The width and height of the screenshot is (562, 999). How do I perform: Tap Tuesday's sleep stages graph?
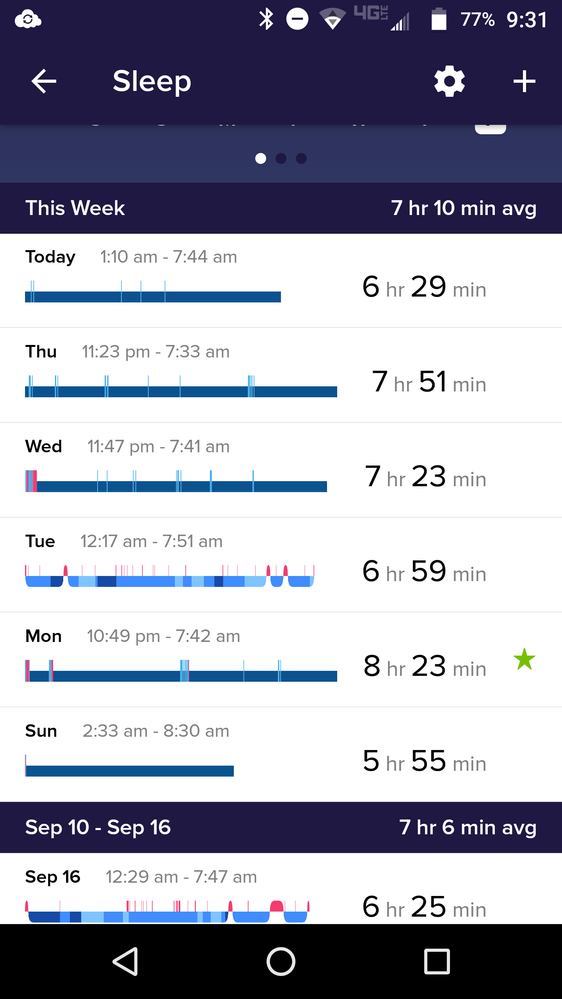tap(170, 576)
